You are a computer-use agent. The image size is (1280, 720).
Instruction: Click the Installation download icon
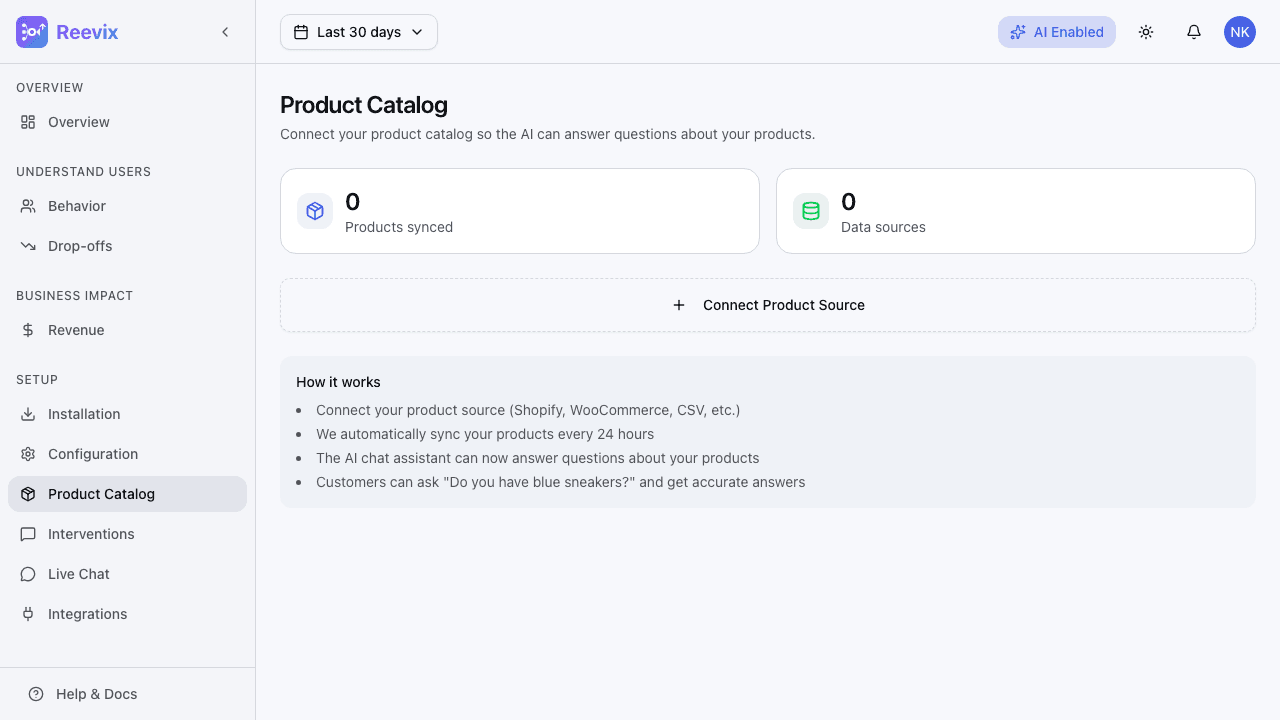pyautogui.click(x=29, y=414)
